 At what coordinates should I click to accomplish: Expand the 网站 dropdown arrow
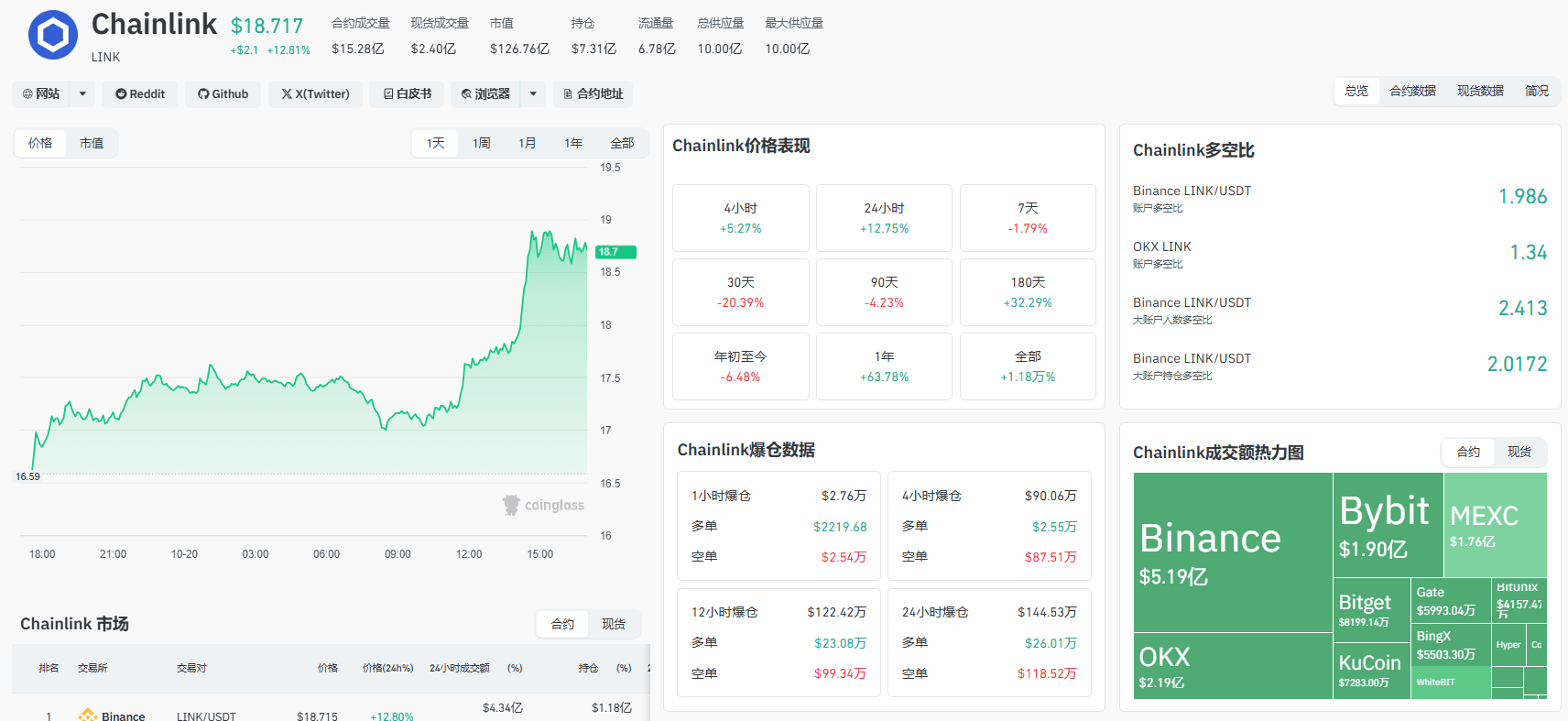point(82,93)
